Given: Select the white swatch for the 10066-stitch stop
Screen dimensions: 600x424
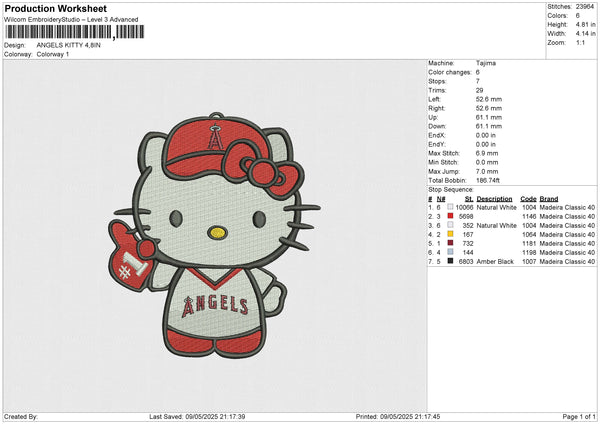Looking at the screenshot, I should click(x=450, y=207).
